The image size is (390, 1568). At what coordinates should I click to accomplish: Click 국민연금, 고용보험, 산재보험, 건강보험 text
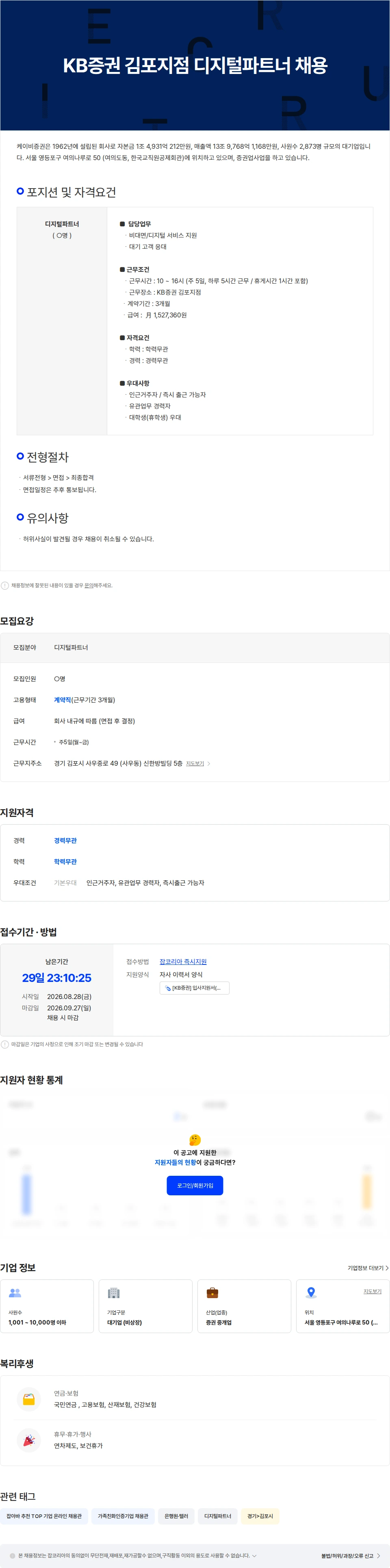[105, 1405]
